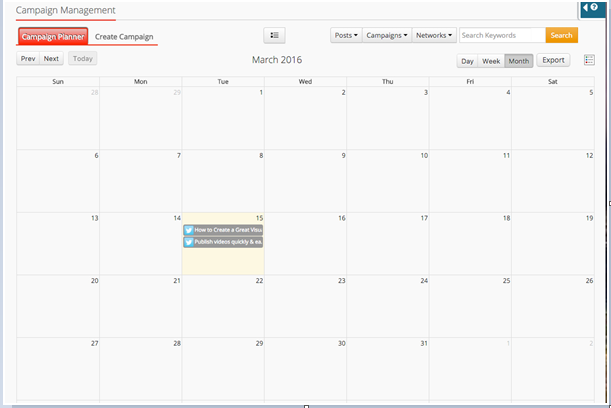Click the list view icon button next to Posts
The image size is (611, 408).
point(275,35)
